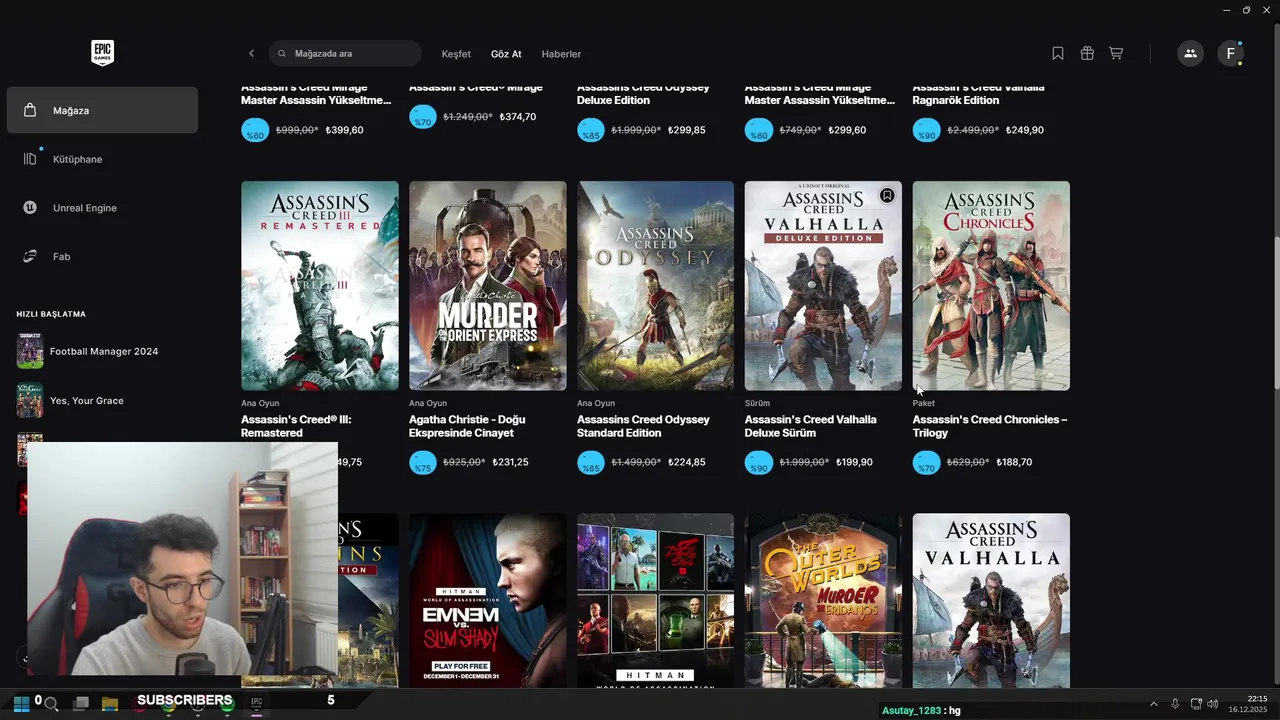The image size is (1280, 720).
Task: Open Murder on the Orient Express cover
Action: point(488,285)
